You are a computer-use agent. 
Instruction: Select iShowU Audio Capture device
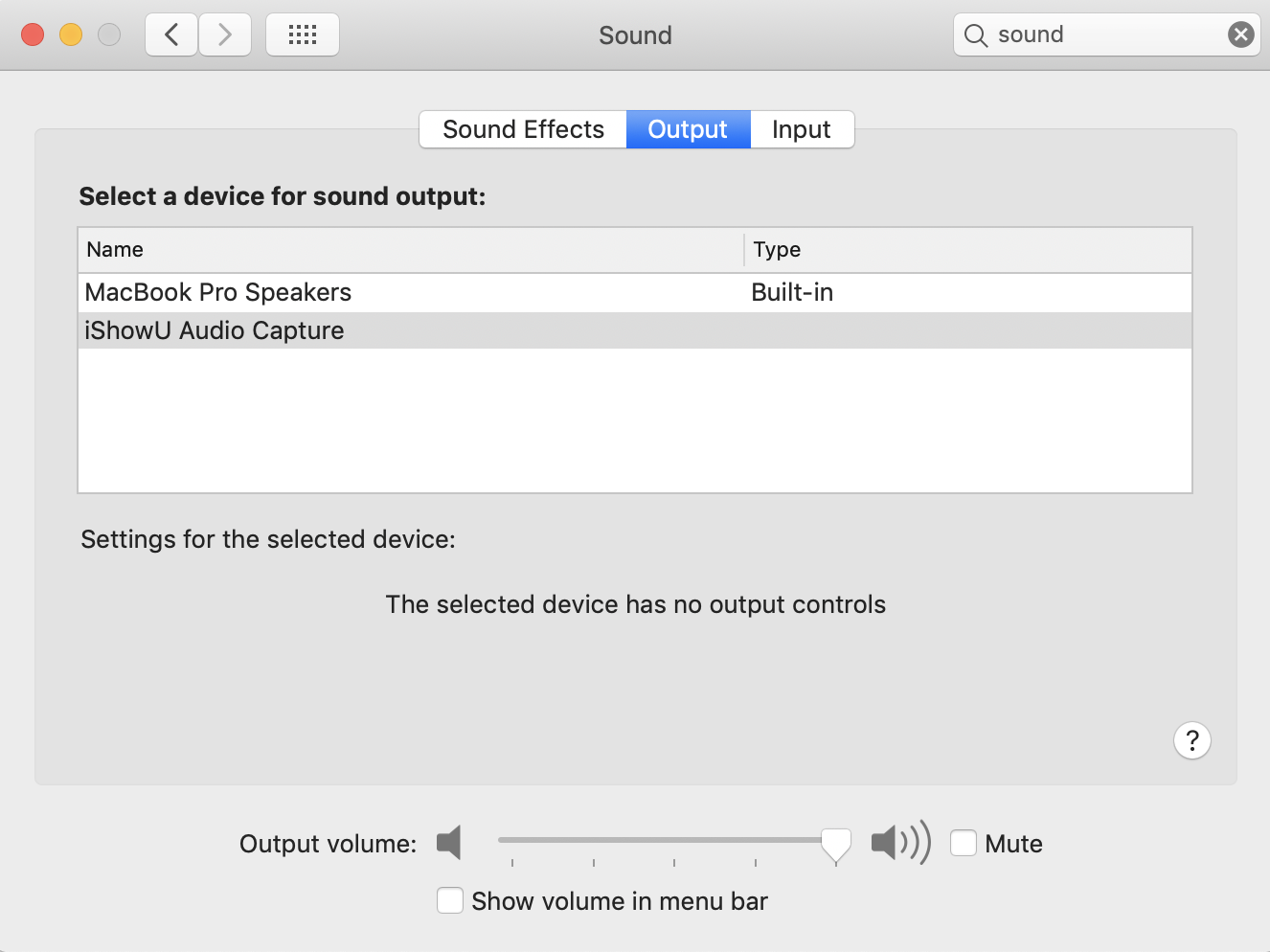point(215,330)
